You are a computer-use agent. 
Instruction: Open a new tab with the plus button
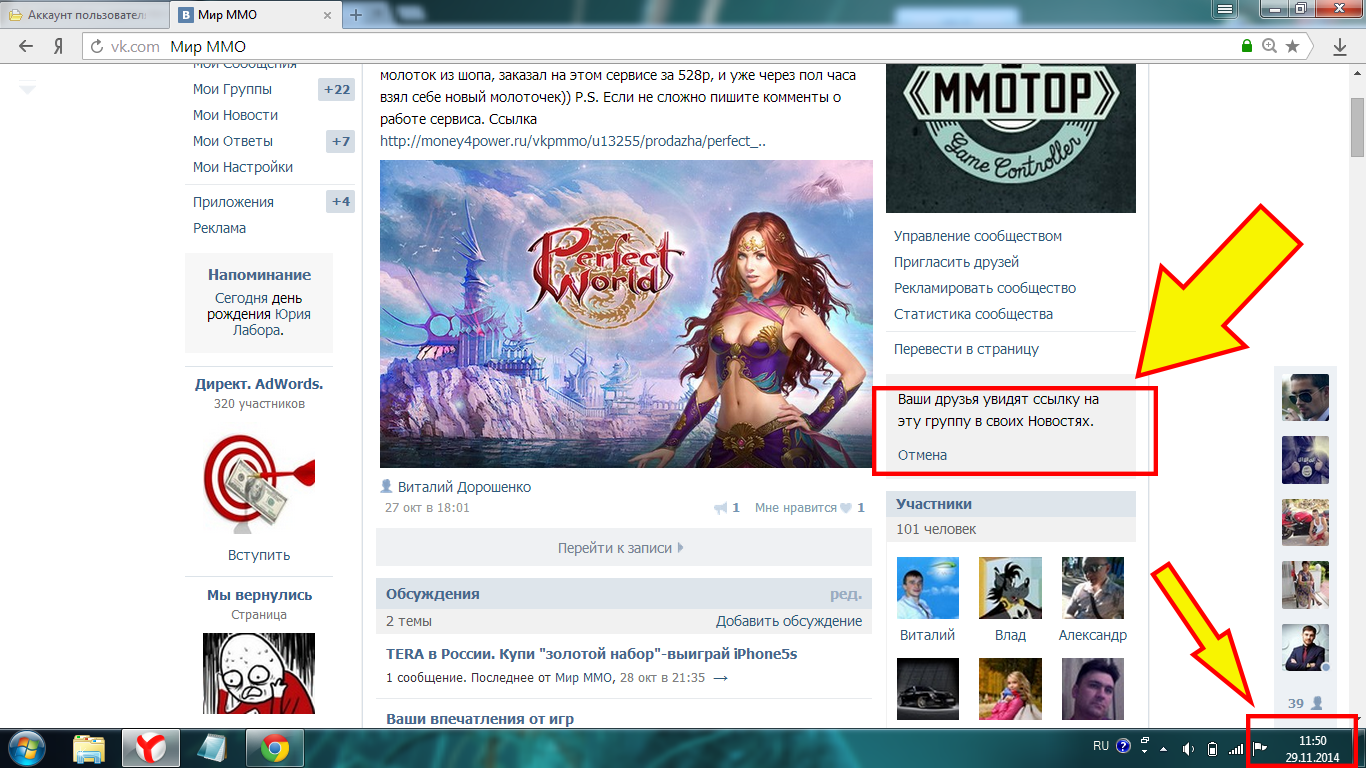click(x=355, y=15)
